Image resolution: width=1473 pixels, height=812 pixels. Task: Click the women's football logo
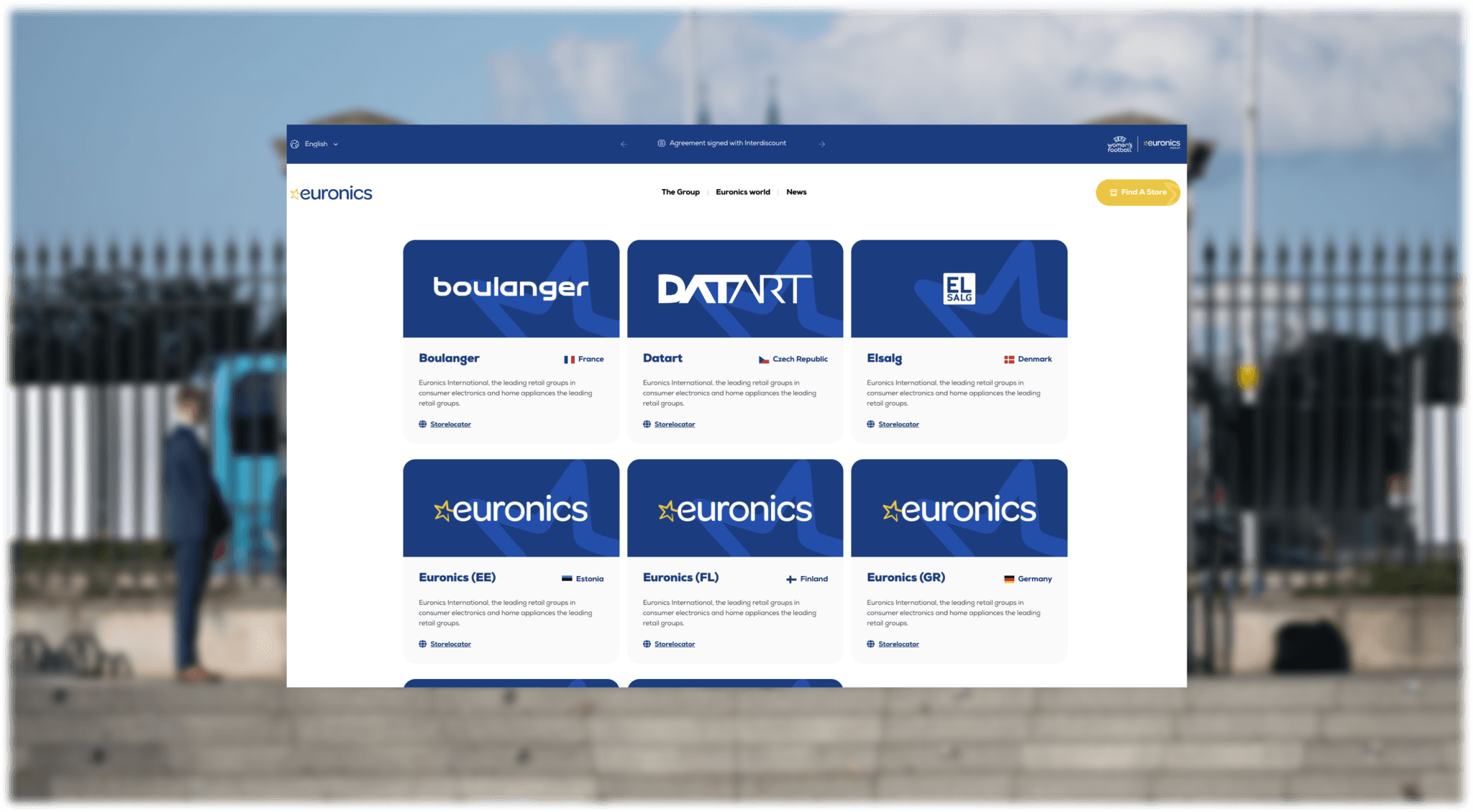[x=1120, y=144]
